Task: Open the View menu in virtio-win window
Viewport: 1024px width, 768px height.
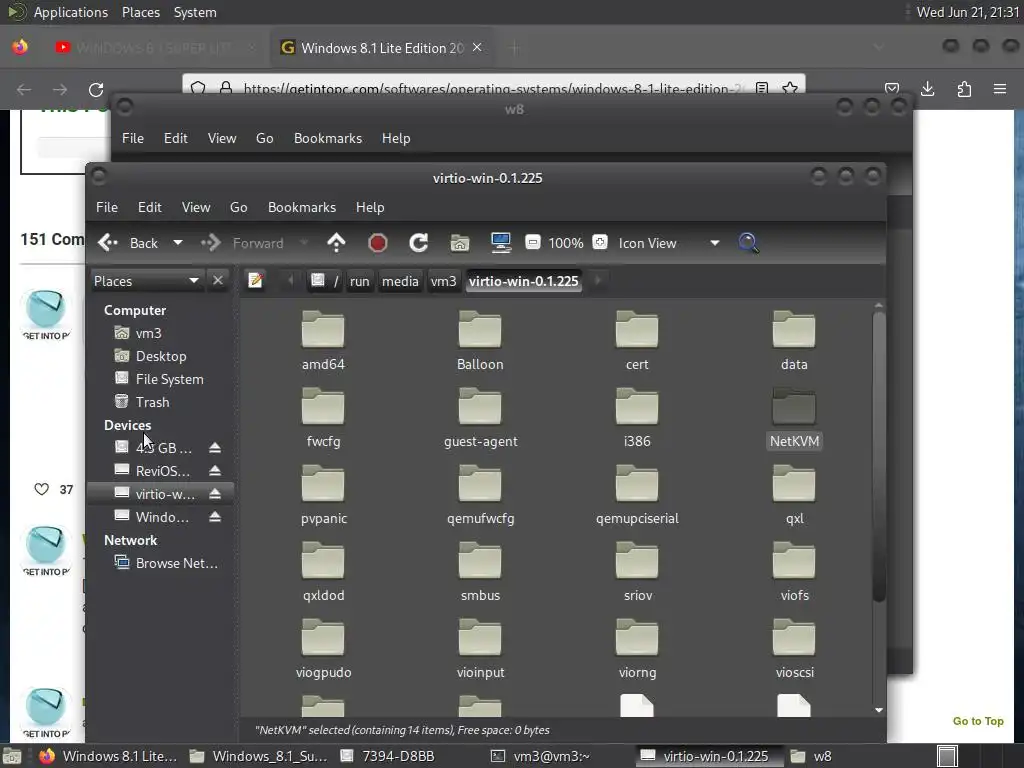Action: [x=196, y=207]
